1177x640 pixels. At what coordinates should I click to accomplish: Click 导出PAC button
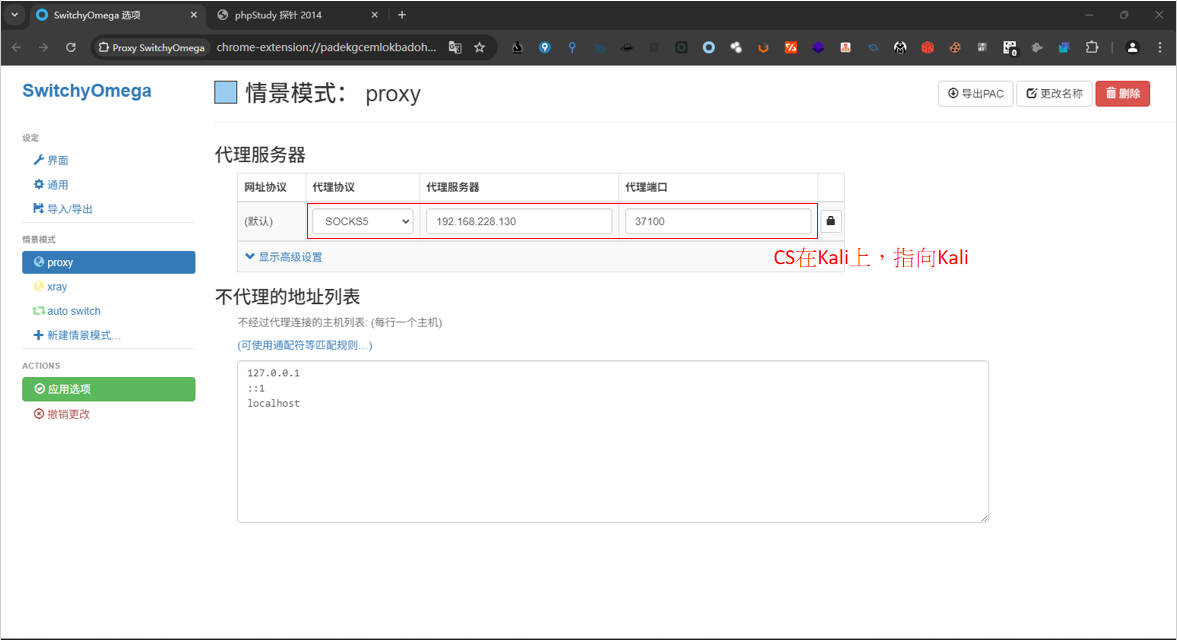976,93
